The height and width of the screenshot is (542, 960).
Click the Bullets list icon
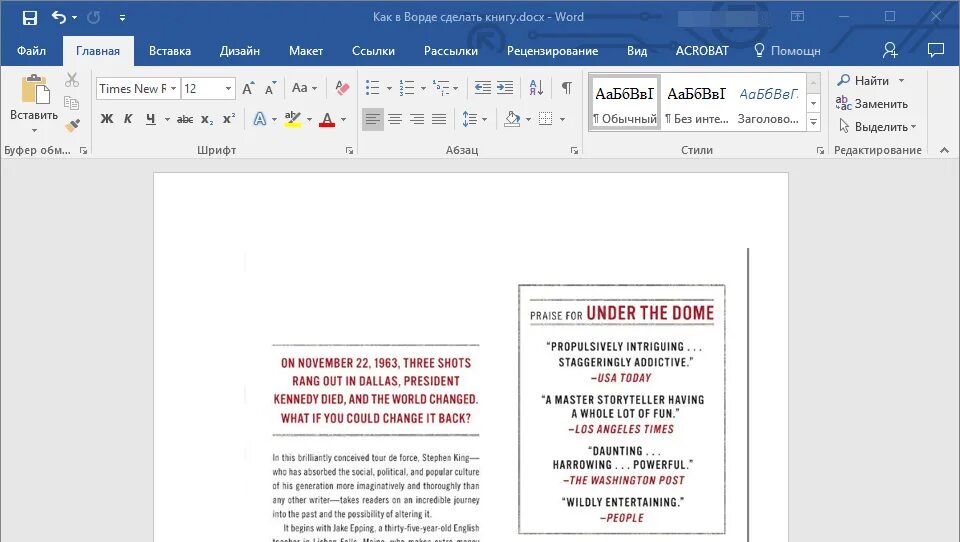click(372, 88)
